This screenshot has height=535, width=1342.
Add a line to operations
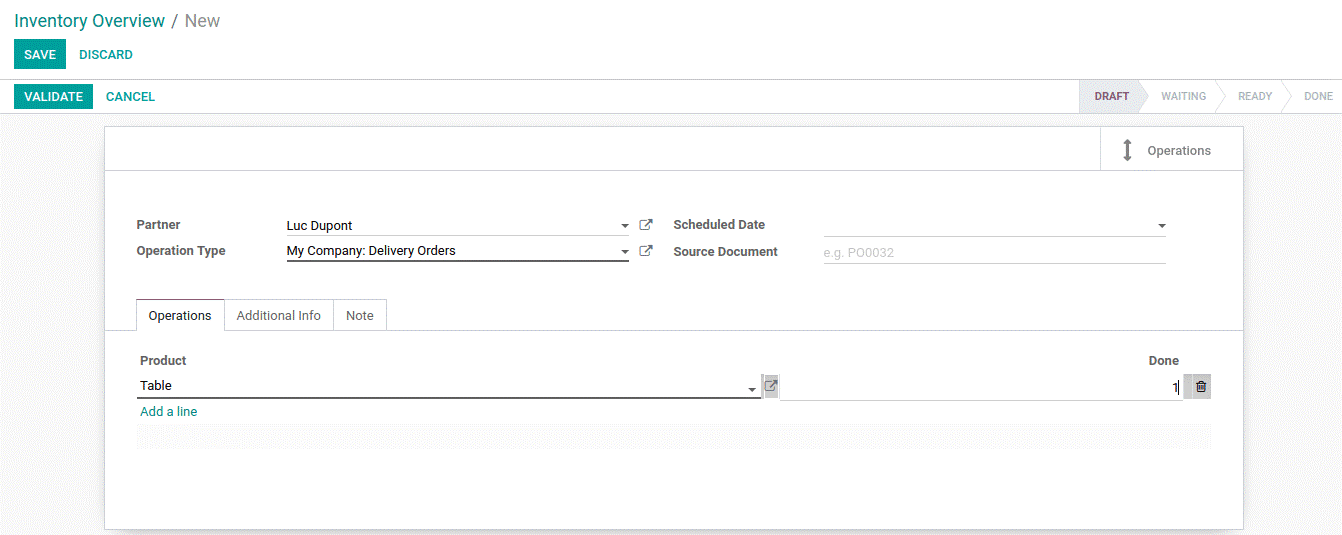click(169, 412)
